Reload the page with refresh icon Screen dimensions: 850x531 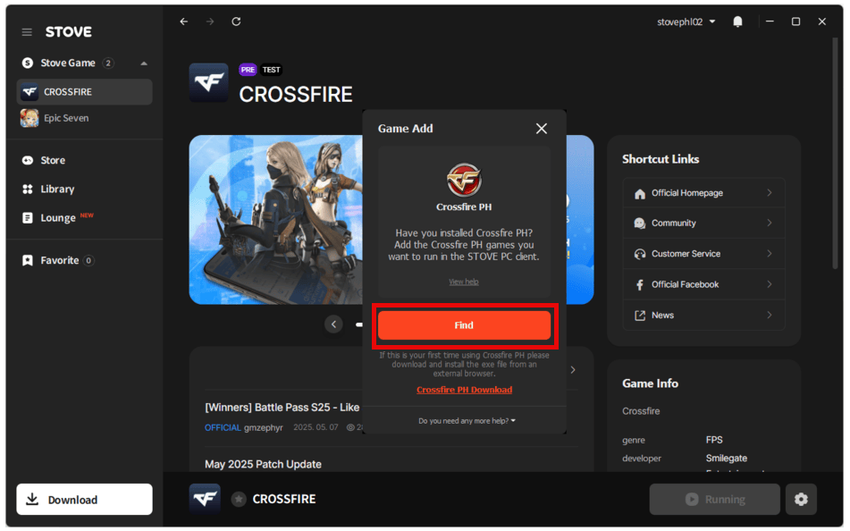pos(236,22)
